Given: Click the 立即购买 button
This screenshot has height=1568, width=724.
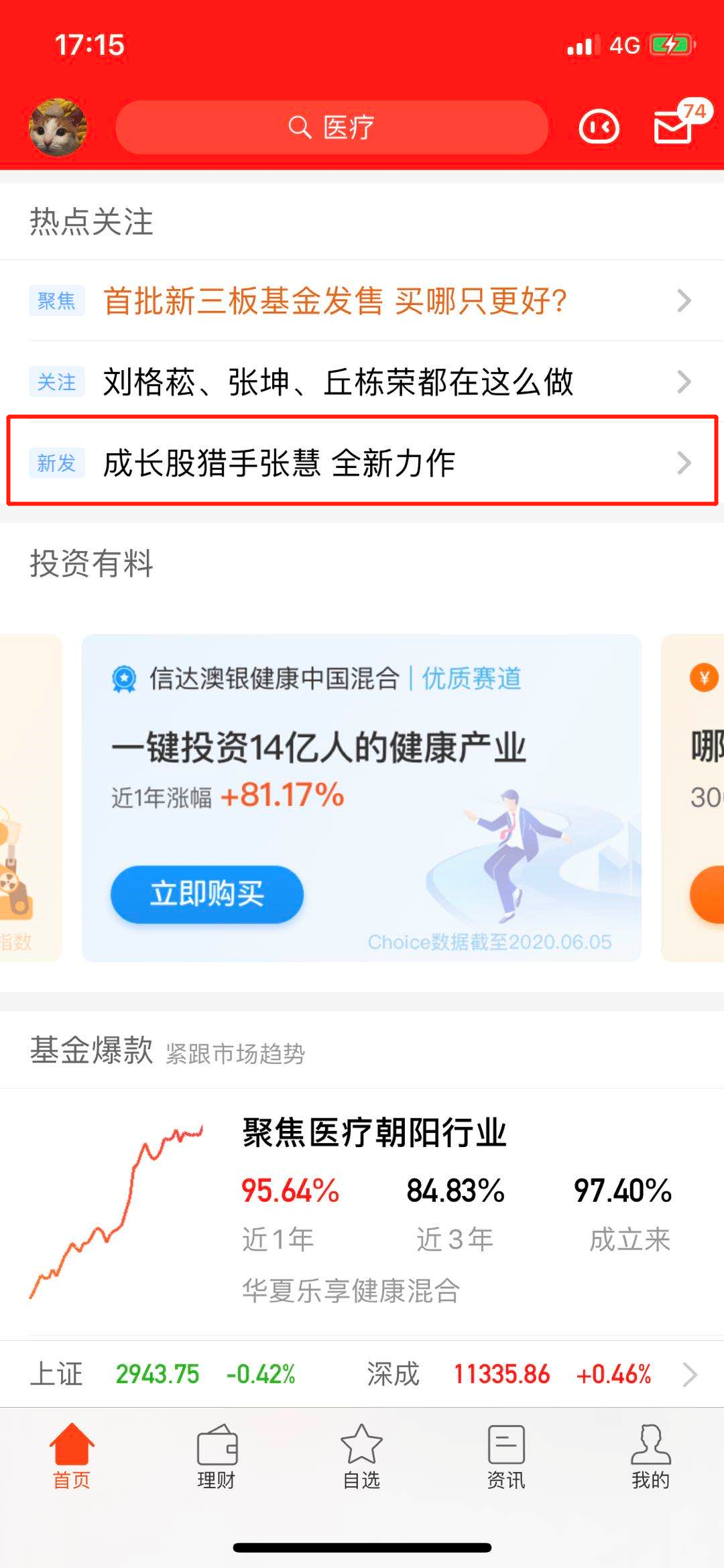Looking at the screenshot, I should (207, 894).
